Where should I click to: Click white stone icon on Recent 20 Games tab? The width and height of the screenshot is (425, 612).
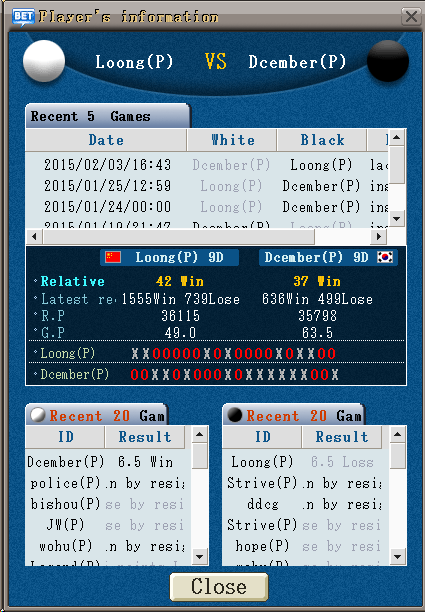38,415
